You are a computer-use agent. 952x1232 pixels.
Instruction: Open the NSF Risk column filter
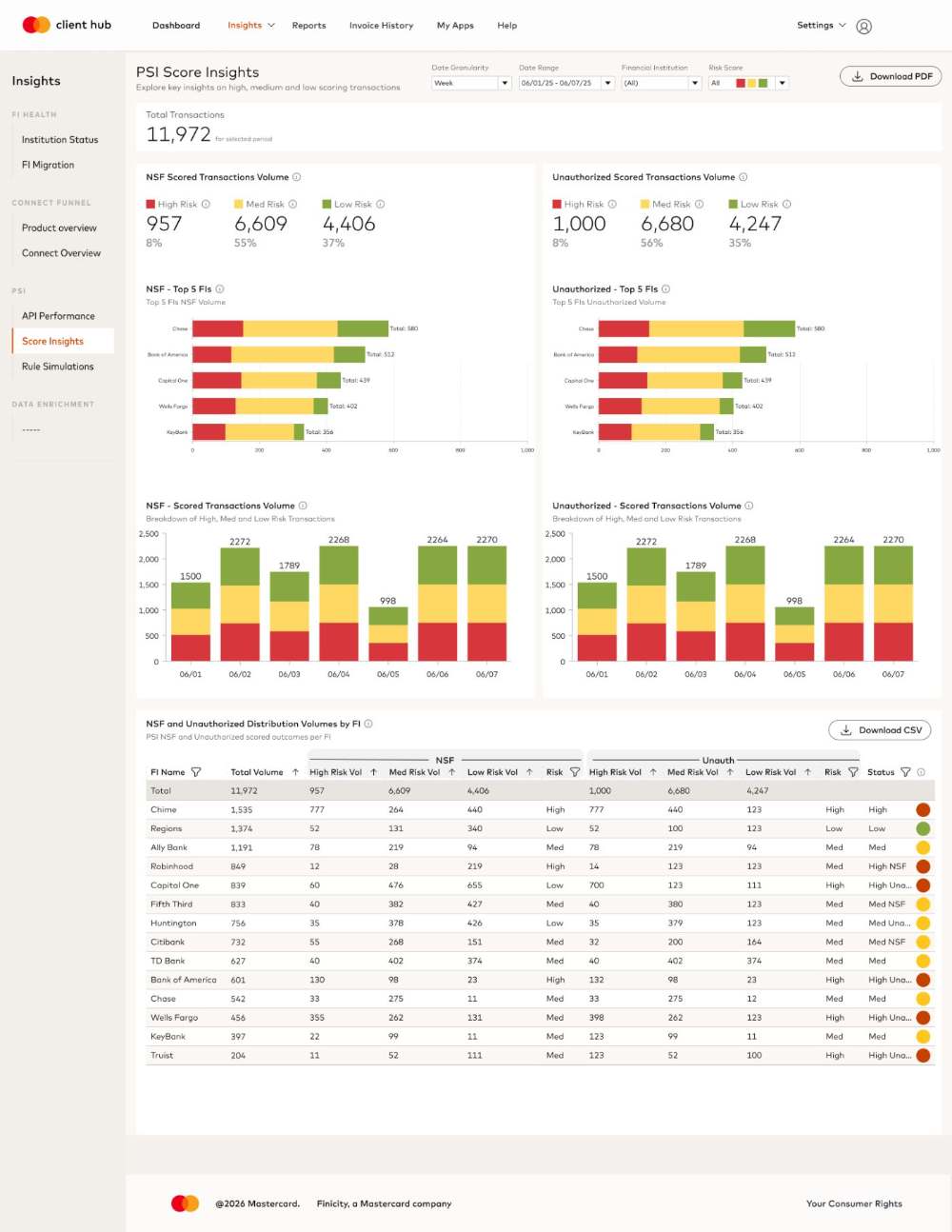pos(575,772)
